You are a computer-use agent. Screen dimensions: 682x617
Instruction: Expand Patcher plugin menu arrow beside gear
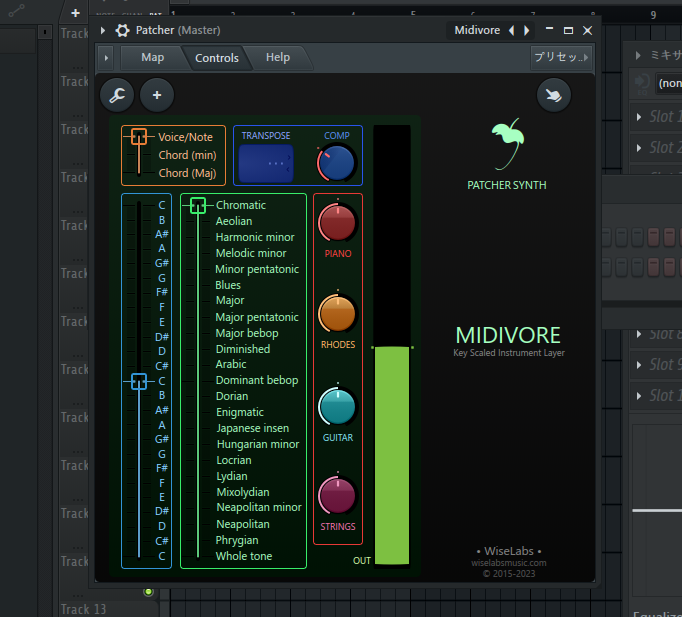(103, 30)
